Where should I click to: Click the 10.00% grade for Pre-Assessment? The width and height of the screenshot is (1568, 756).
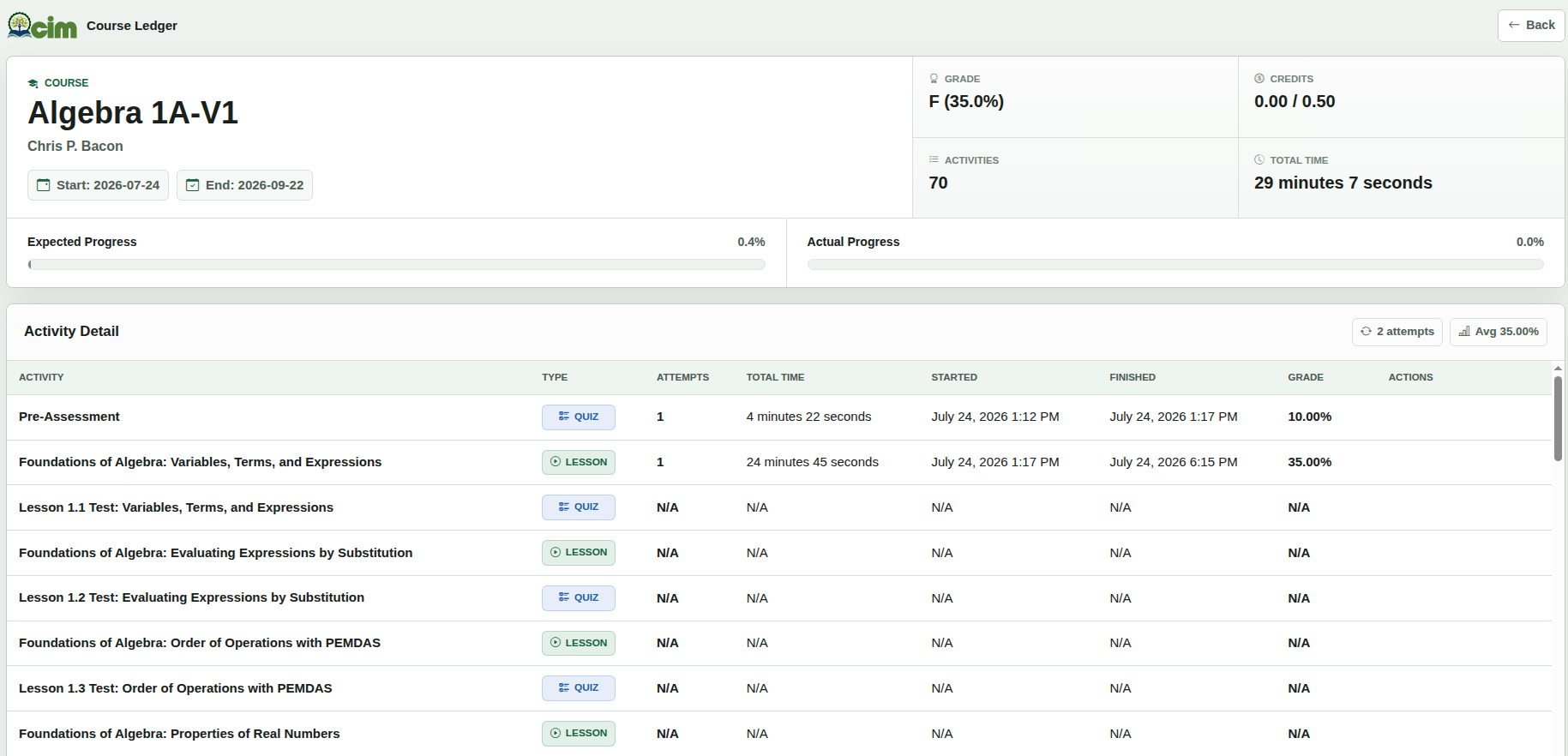pyautogui.click(x=1309, y=417)
